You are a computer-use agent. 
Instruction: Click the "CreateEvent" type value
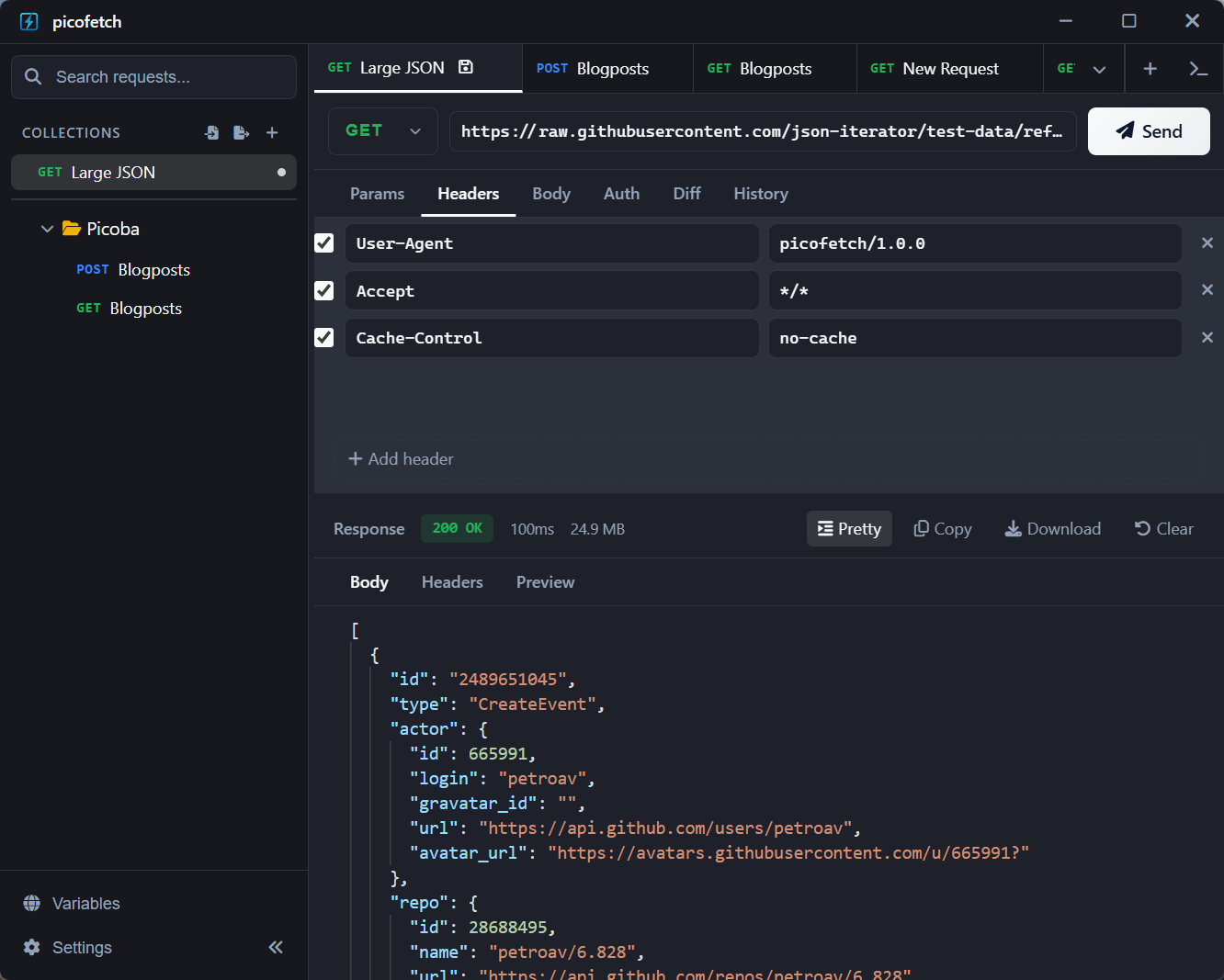point(533,704)
